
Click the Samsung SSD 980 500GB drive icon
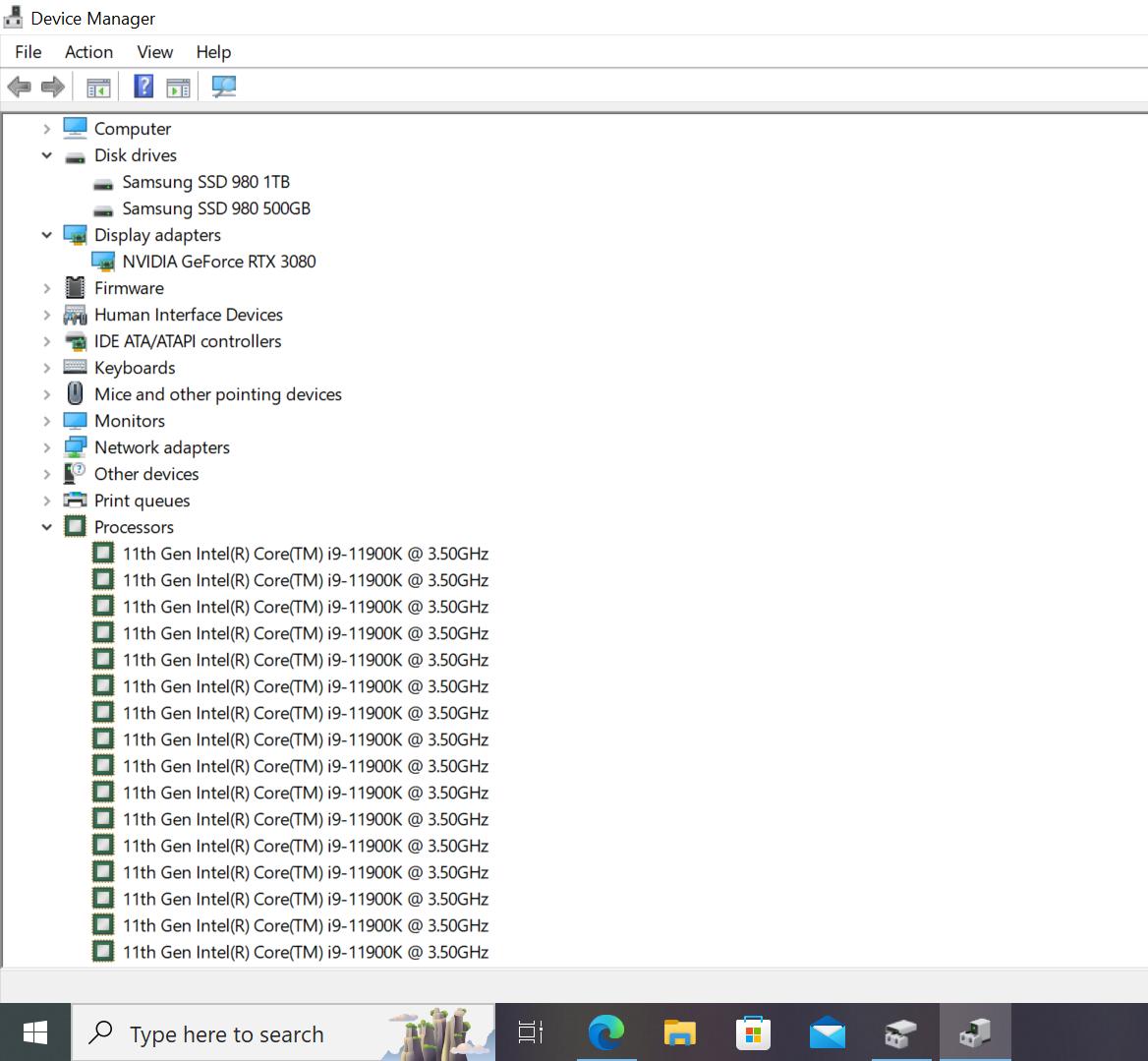click(x=103, y=210)
